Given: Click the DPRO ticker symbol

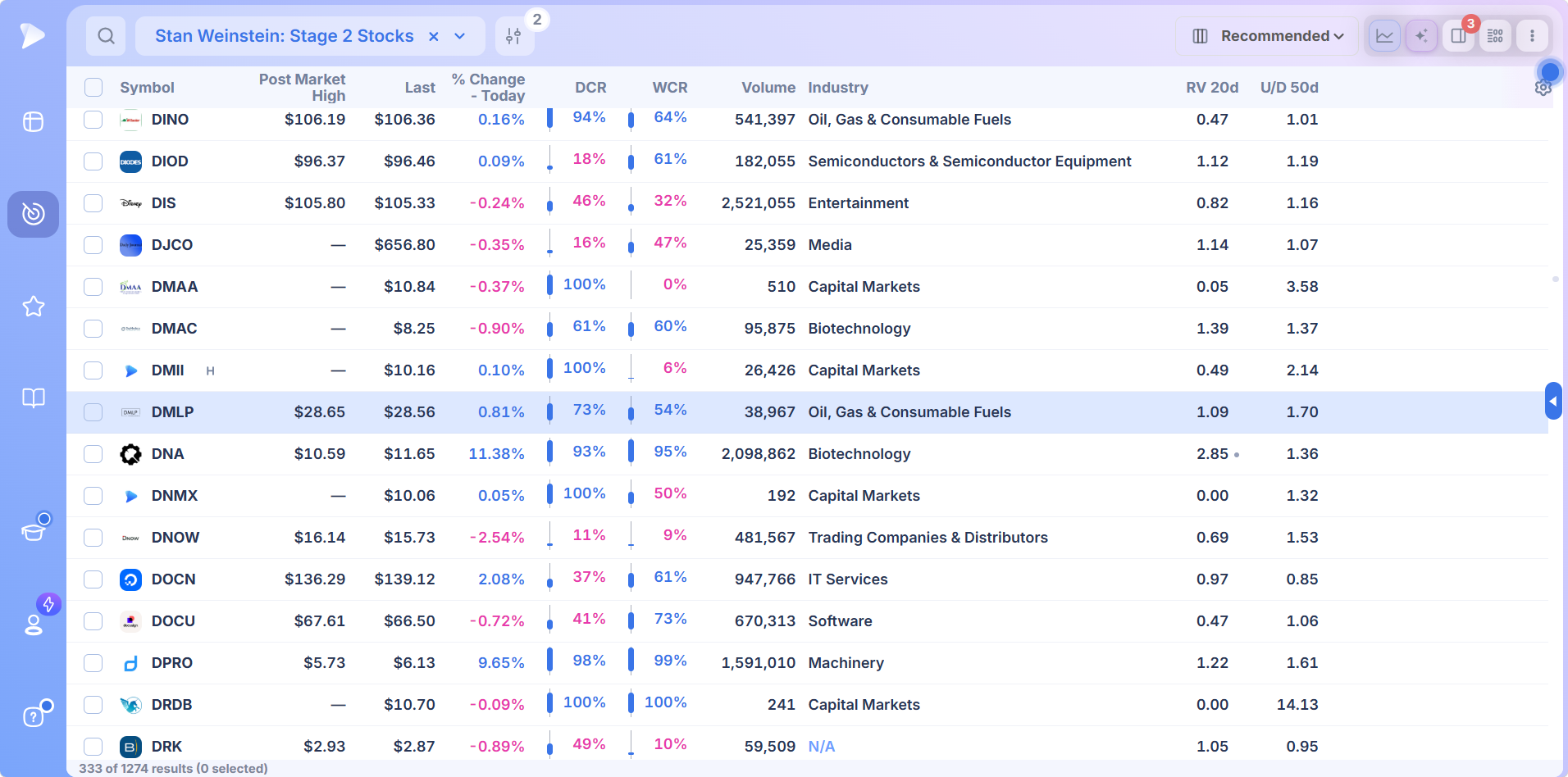Looking at the screenshot, I should point(172,663).
